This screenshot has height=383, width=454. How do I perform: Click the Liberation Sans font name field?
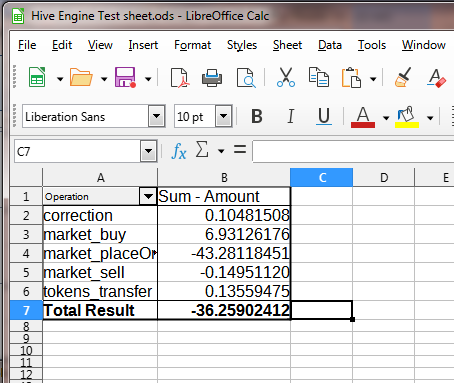(86, 116)
